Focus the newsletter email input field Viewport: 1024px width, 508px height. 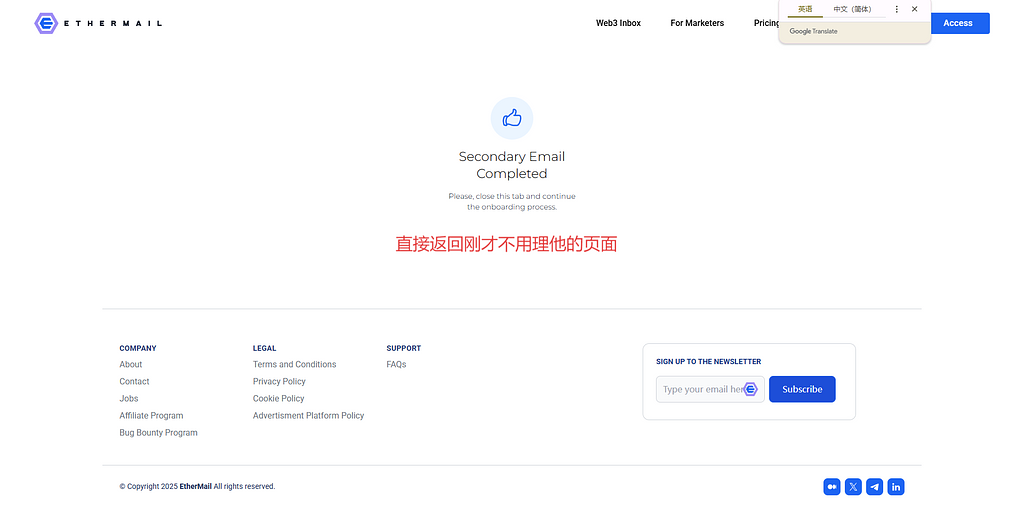[700, 389]
